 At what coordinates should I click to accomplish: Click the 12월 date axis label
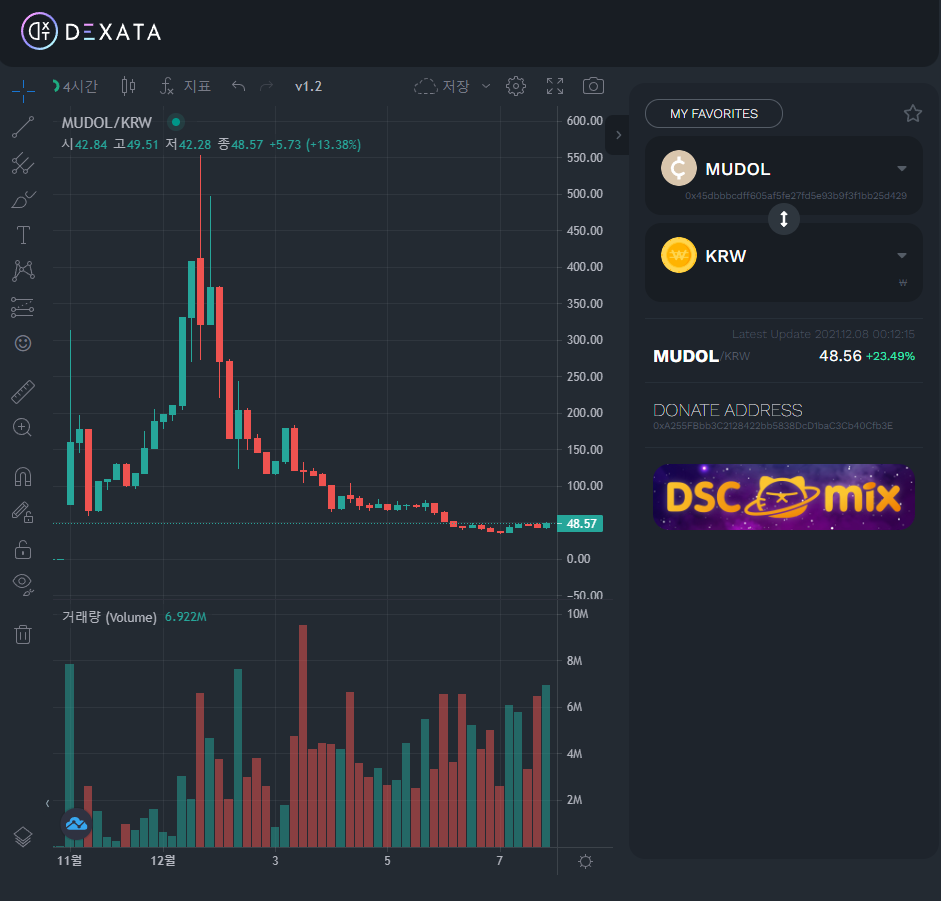click(163, 861)
